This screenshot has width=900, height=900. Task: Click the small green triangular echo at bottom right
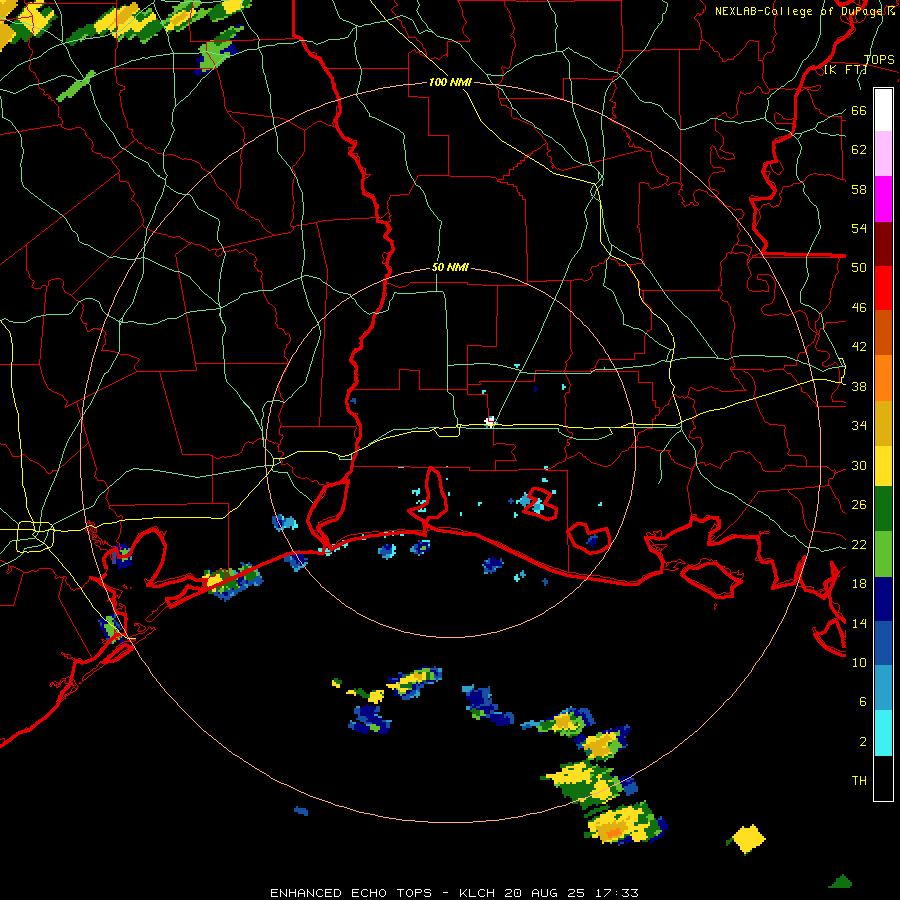841,881
